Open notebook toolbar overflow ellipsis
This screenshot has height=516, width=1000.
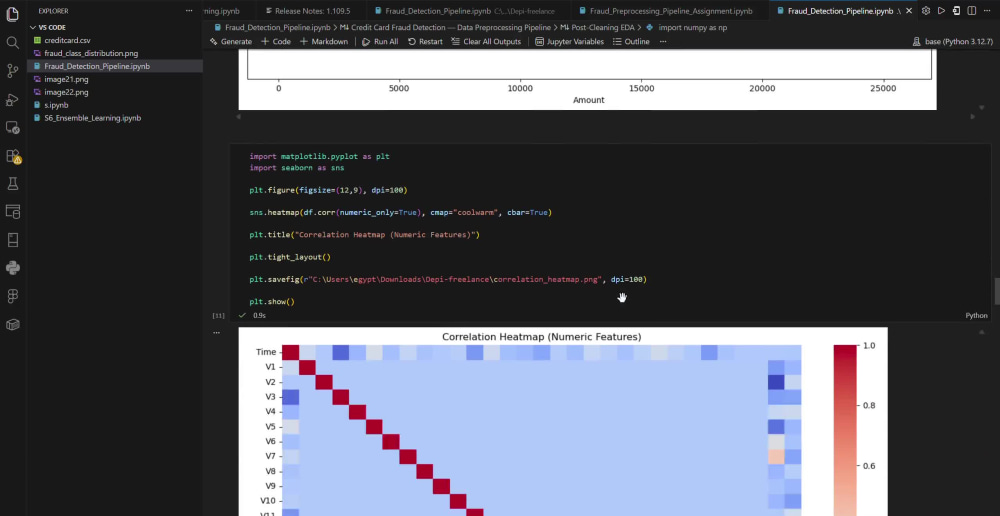point(663,41)
